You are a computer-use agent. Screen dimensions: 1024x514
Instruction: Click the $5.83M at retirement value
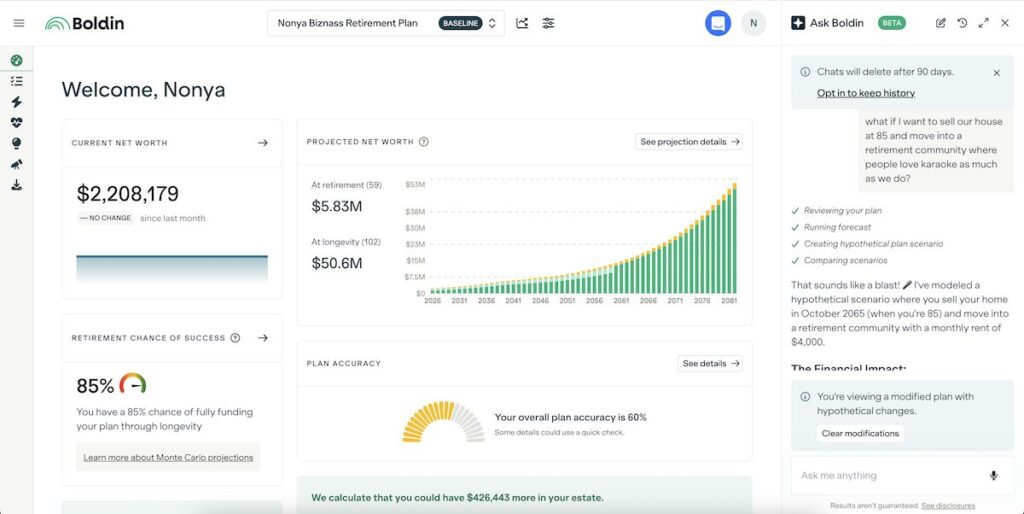[336, 206]
